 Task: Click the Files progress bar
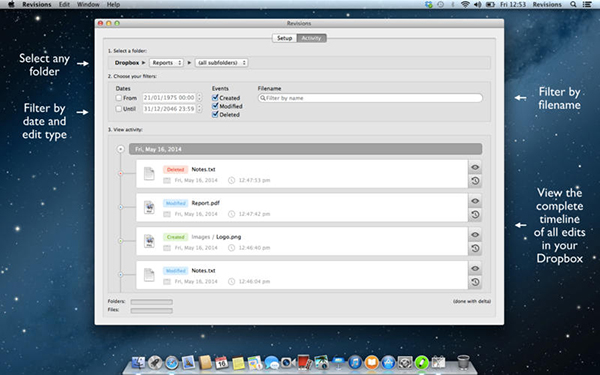tap(152, 311)
